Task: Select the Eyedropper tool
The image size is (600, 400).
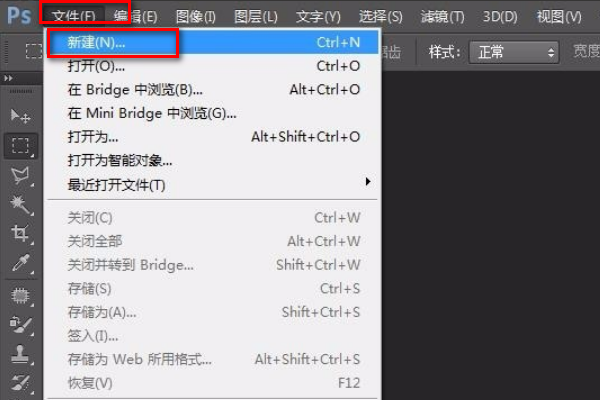Action: point(20,263)
